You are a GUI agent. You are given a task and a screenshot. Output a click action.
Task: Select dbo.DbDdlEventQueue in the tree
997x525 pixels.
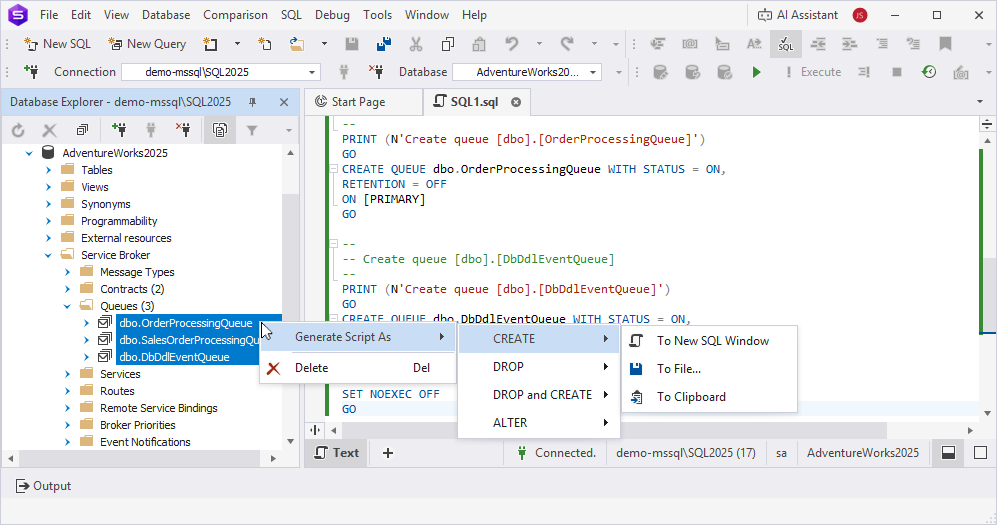[174, 357]
